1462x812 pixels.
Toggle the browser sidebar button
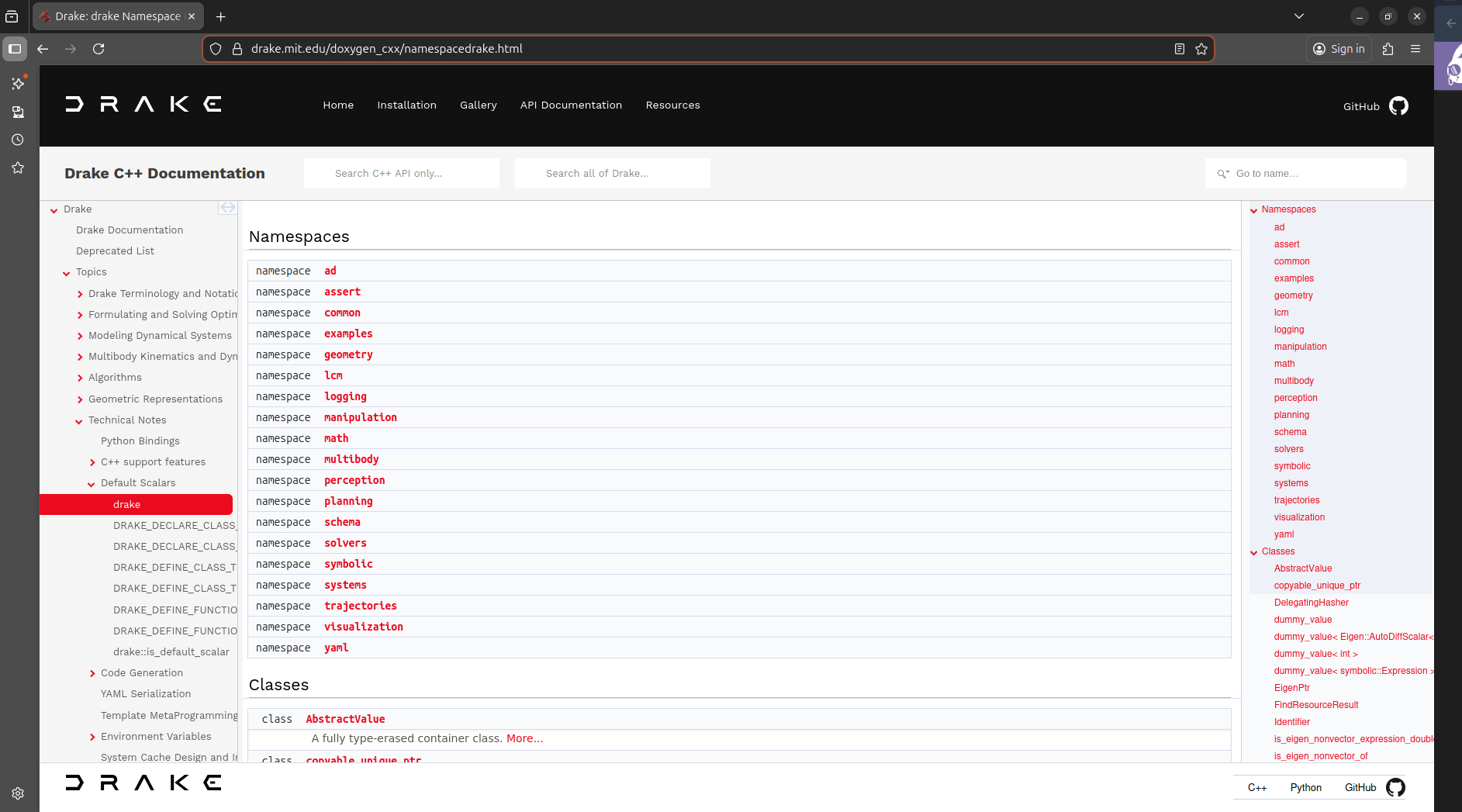(15, 49)
